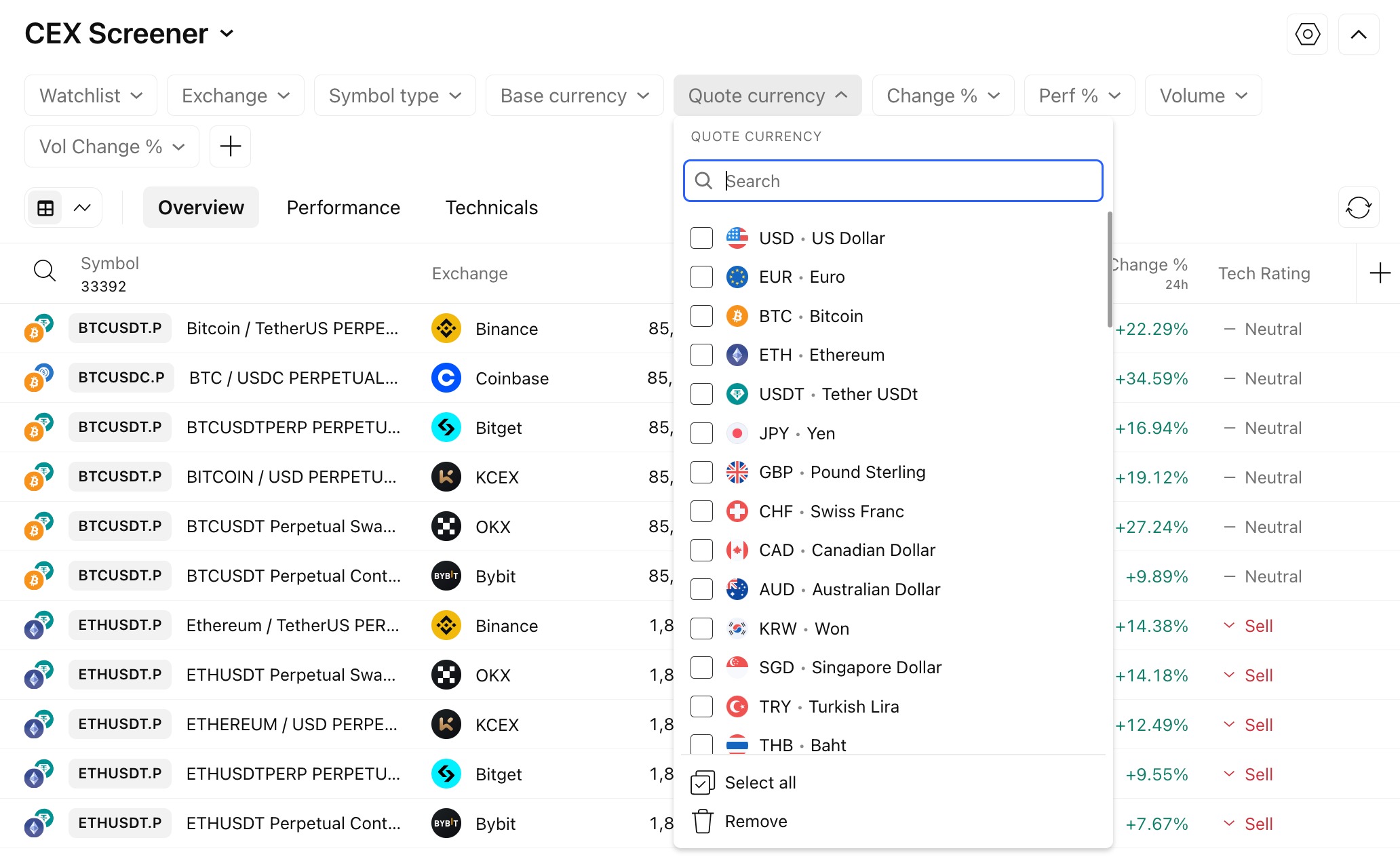Switch to the table view icon

pos(45,208)
